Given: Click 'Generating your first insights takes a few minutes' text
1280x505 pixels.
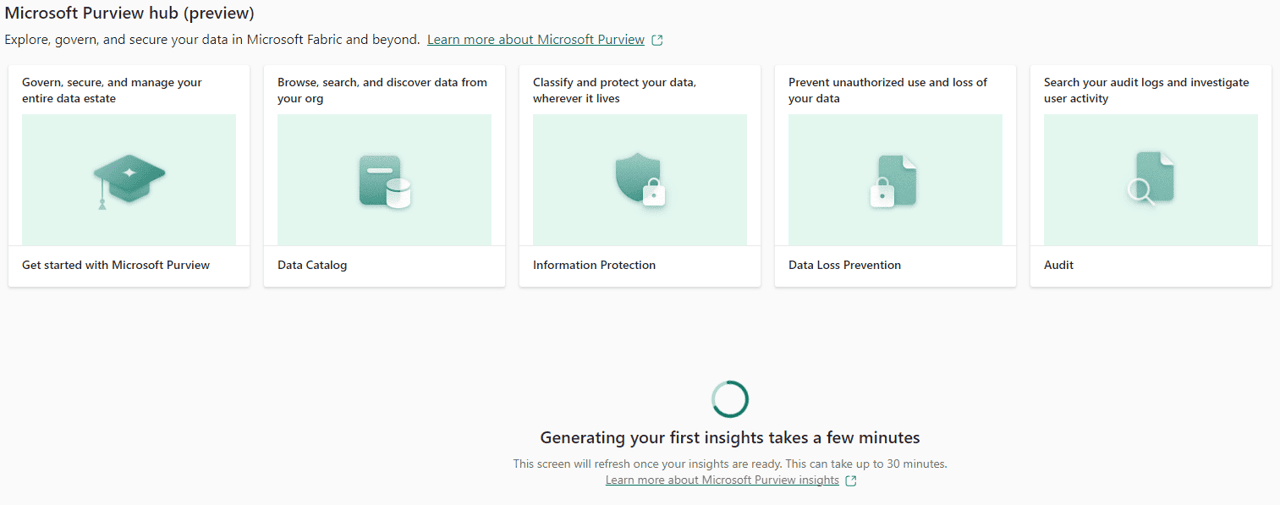Looking at the screenshot, I should click(730, 437).
